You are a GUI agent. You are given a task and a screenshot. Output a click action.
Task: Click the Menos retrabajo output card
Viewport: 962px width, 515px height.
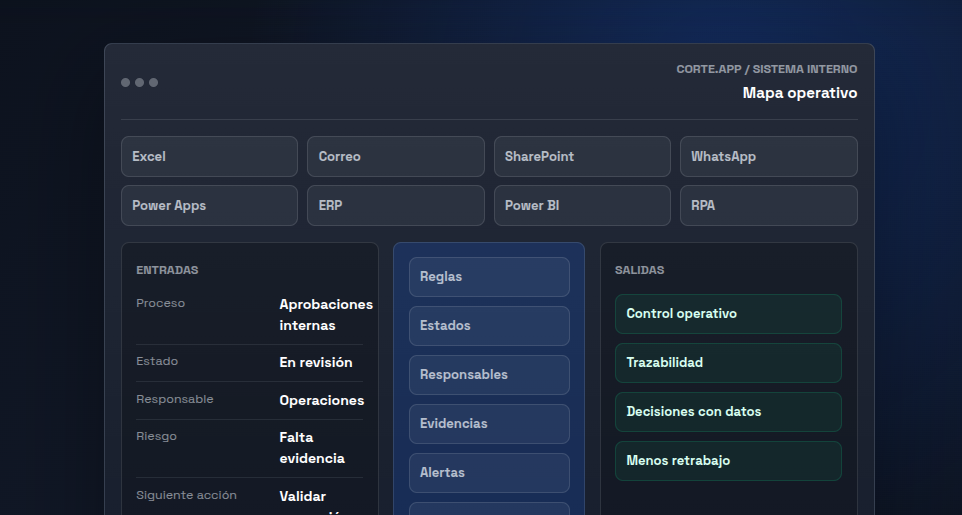tap(728, 461)
